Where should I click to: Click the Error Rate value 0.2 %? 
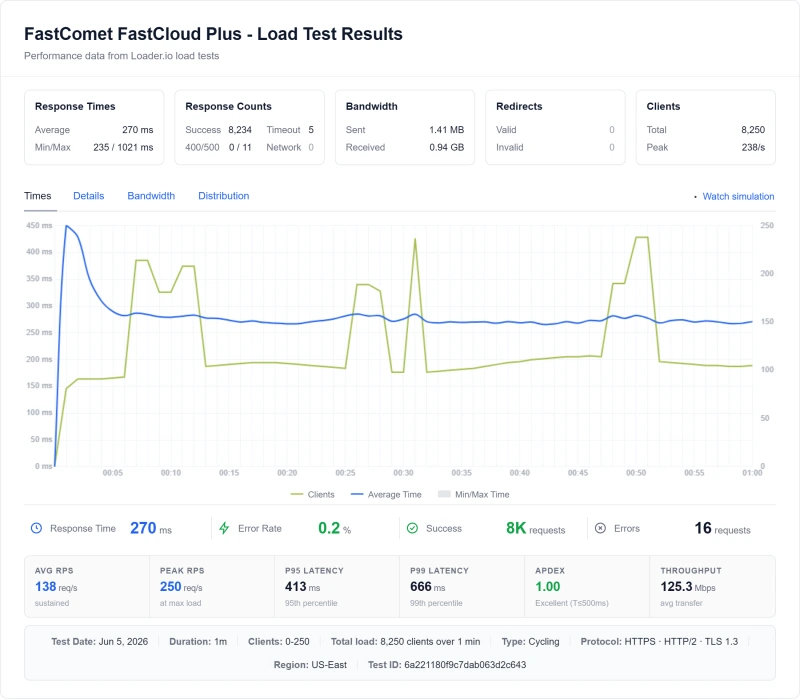[334, 528]
